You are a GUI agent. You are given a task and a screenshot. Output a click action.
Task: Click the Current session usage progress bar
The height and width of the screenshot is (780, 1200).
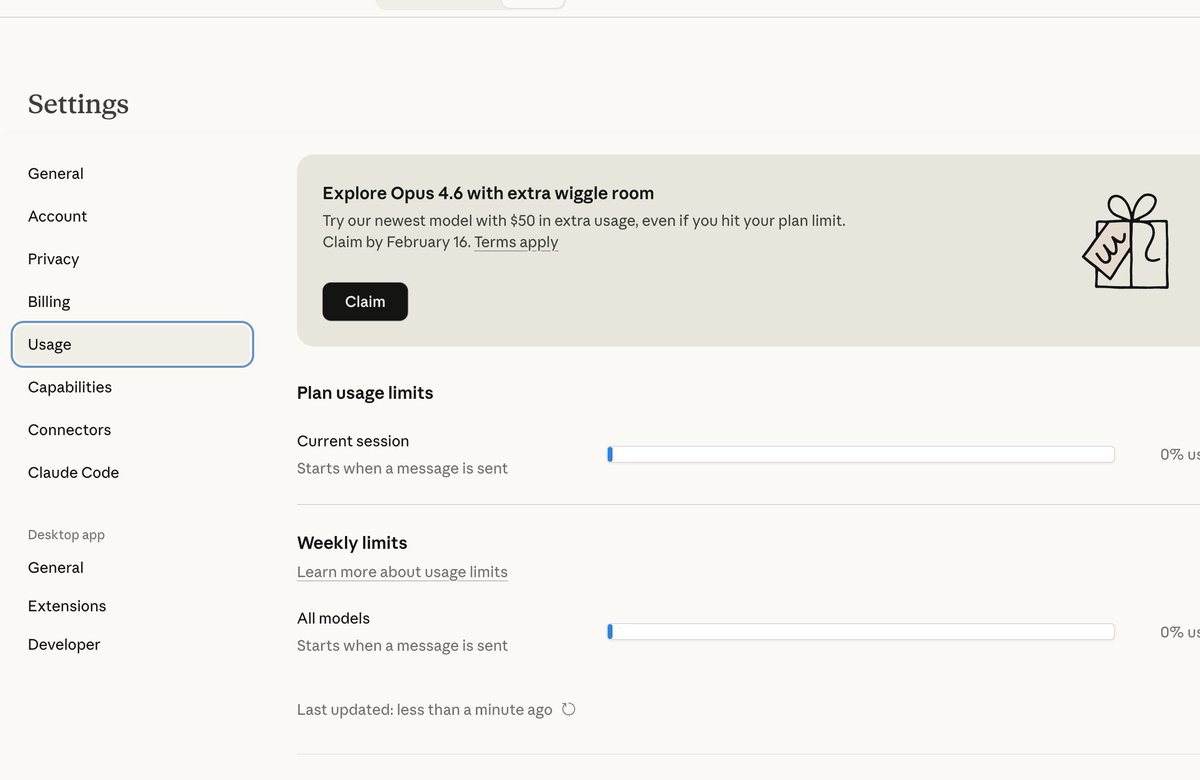861,455
